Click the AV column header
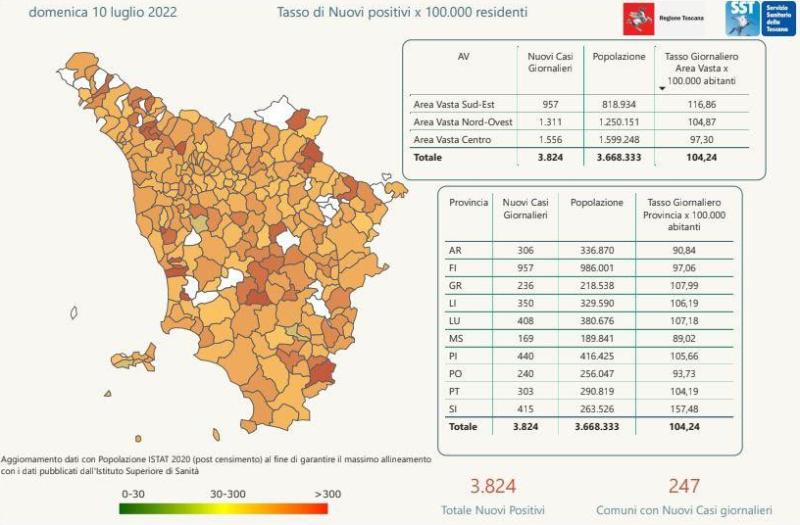 (461, 57)
